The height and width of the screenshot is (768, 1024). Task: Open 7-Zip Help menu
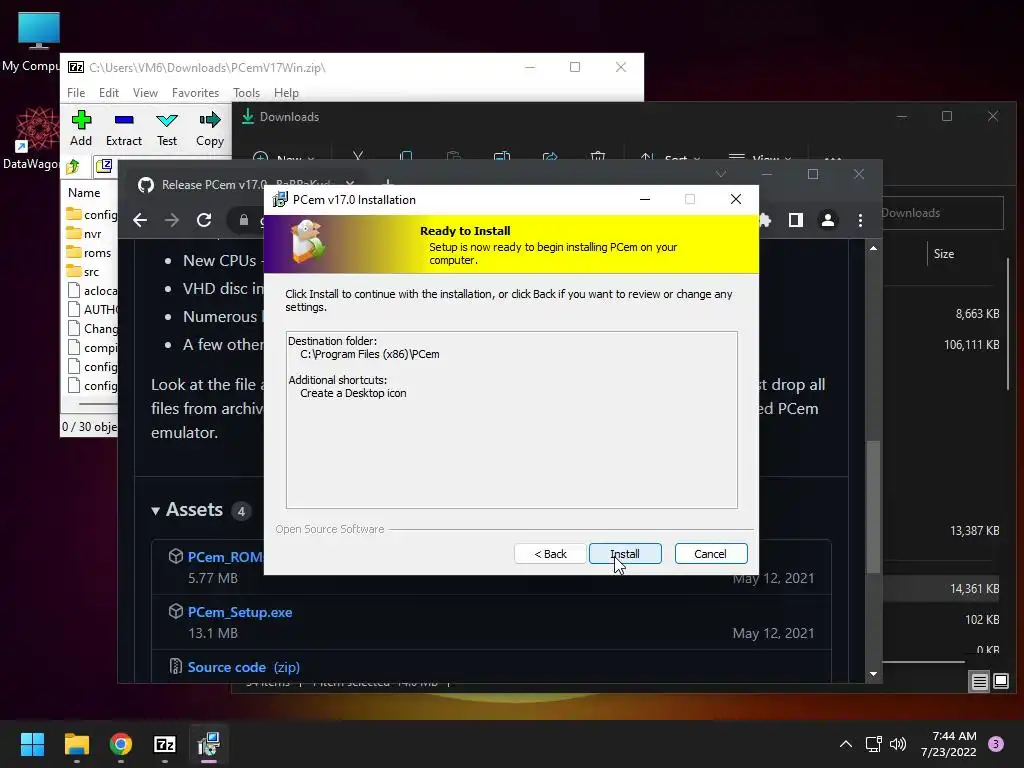coord(286,93)
